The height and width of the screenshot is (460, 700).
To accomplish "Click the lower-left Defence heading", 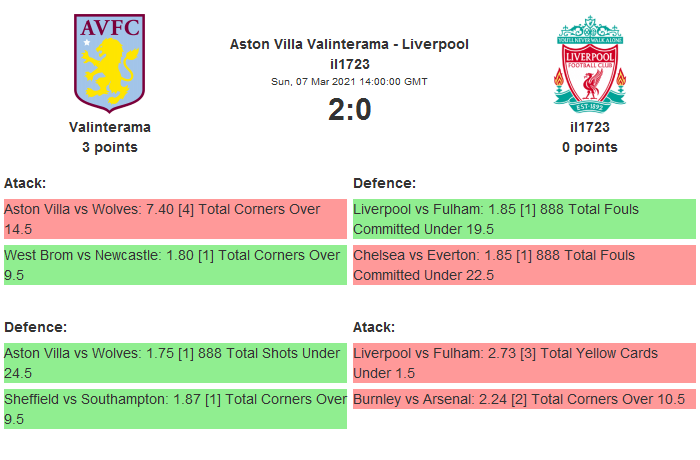I will click(35, 327).
